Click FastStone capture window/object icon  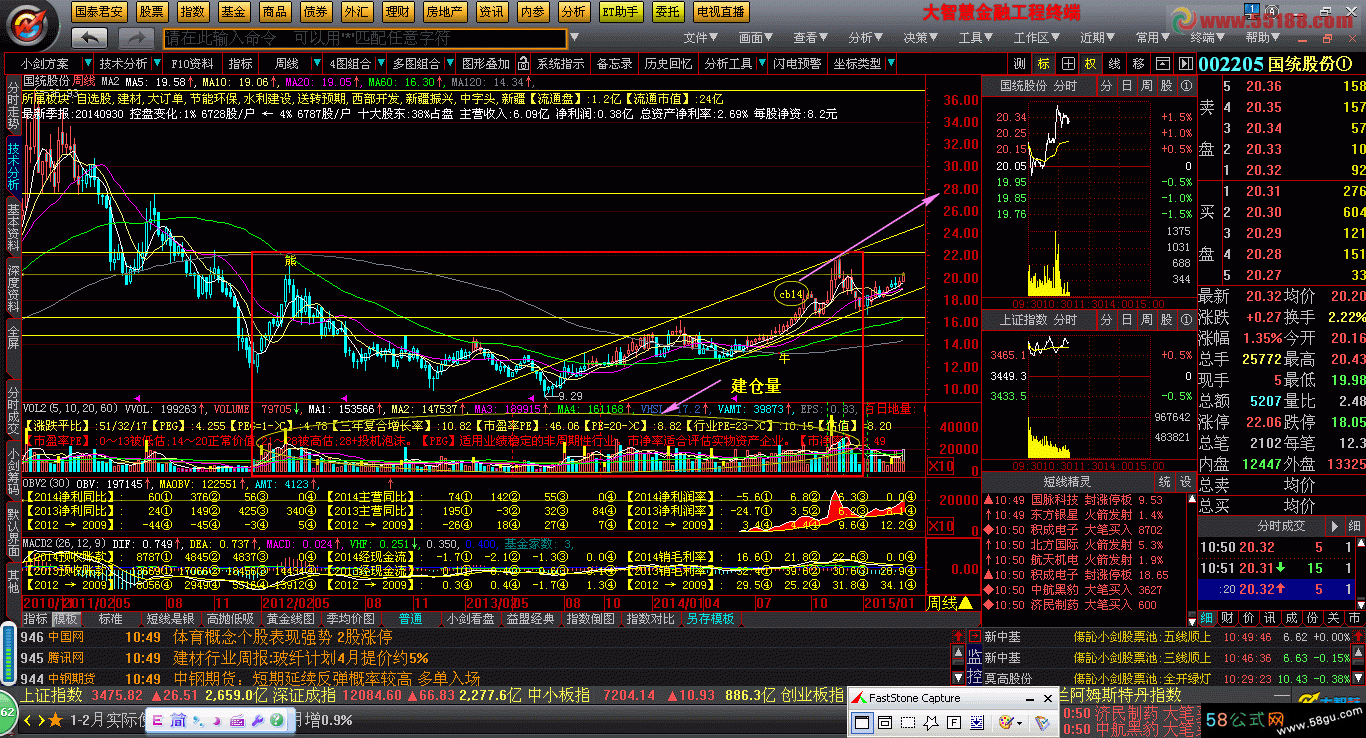(883, 721)
